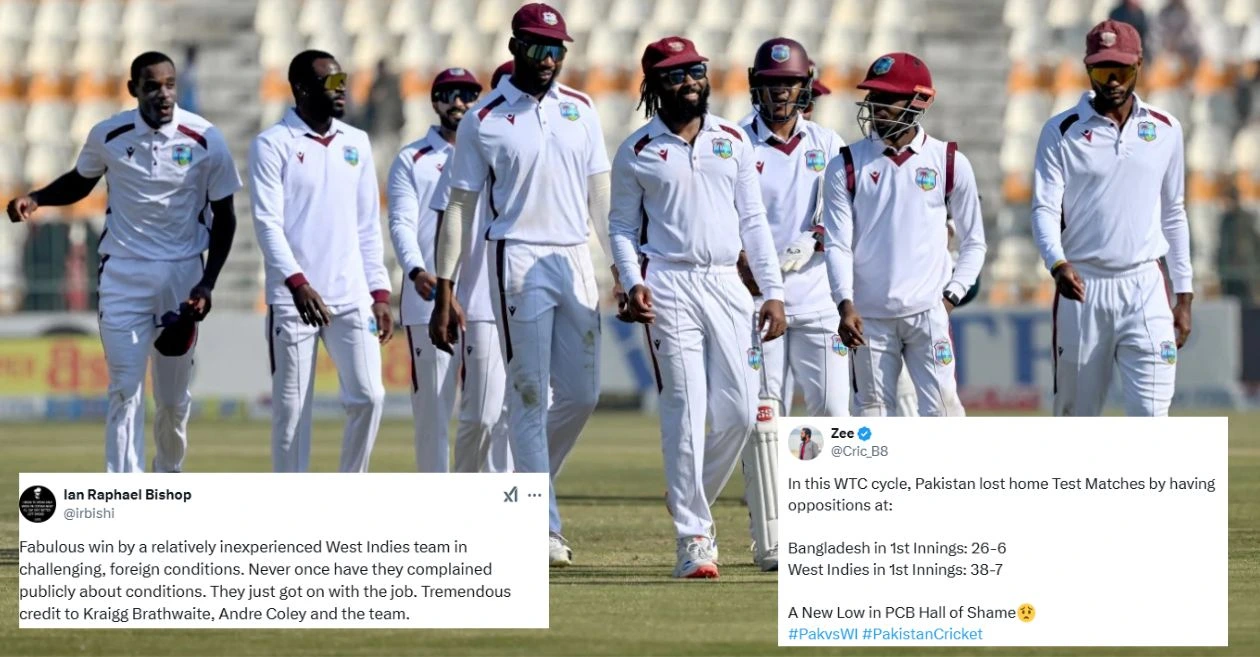
Task: Click the maroon cap of the rightmost player
Action: coord(1113,42)
